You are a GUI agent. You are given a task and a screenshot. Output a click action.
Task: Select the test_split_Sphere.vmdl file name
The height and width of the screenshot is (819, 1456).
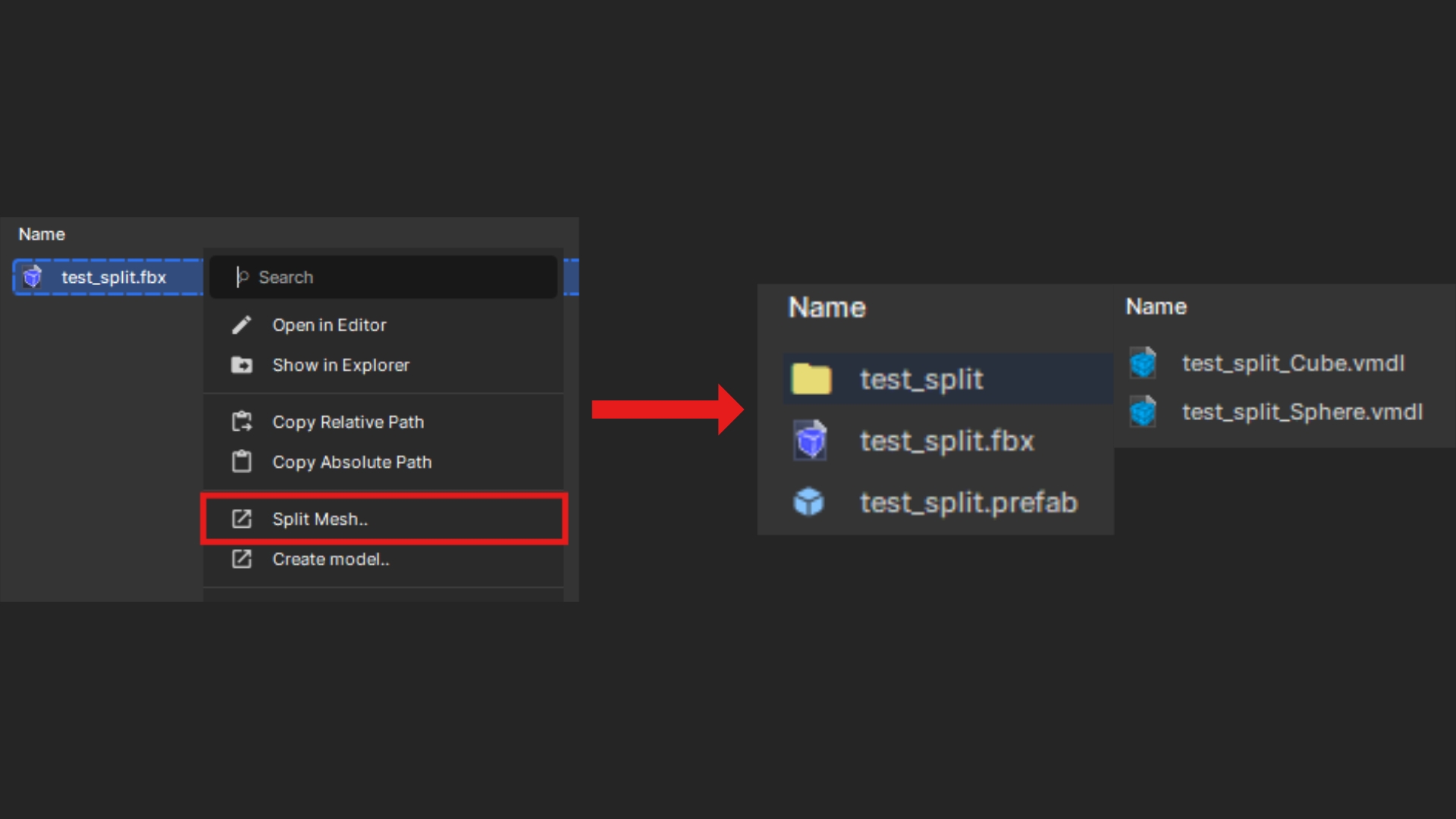tap(1301, 412)
